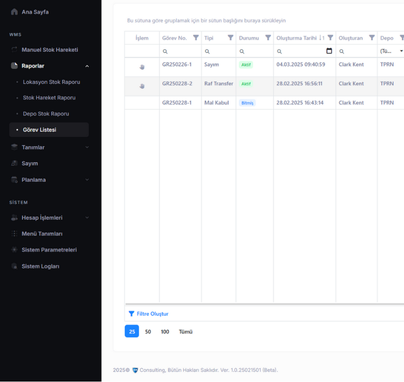Expand the Hesap İşlemleri chevron
This screenshot has width=404, height=382.
(87, 218)
